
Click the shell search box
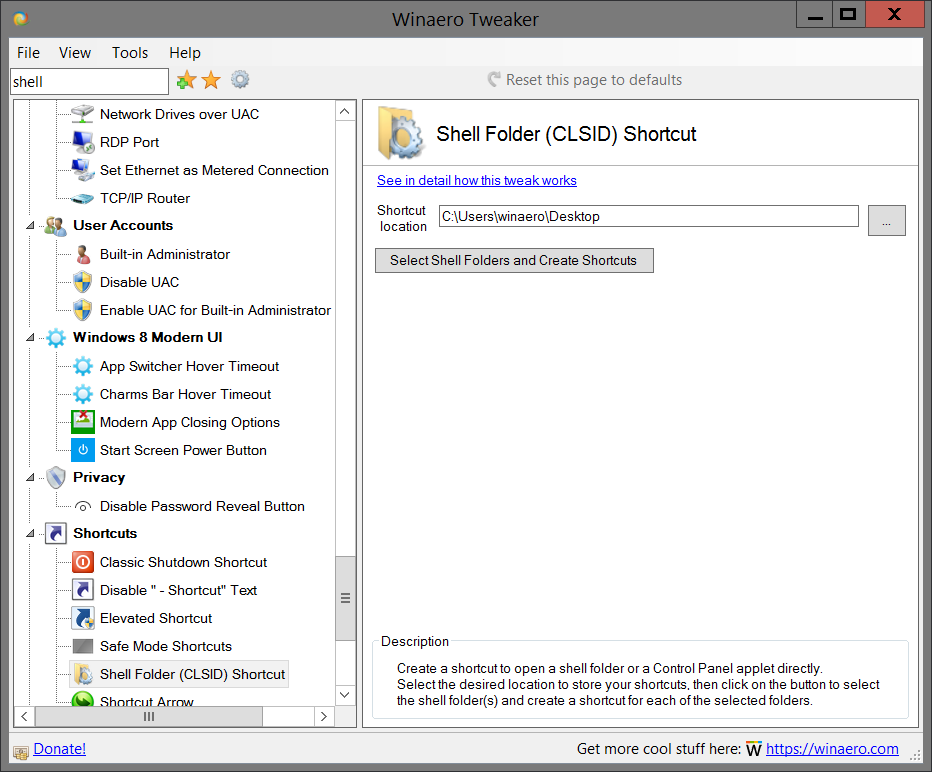[x=90, y=81]
